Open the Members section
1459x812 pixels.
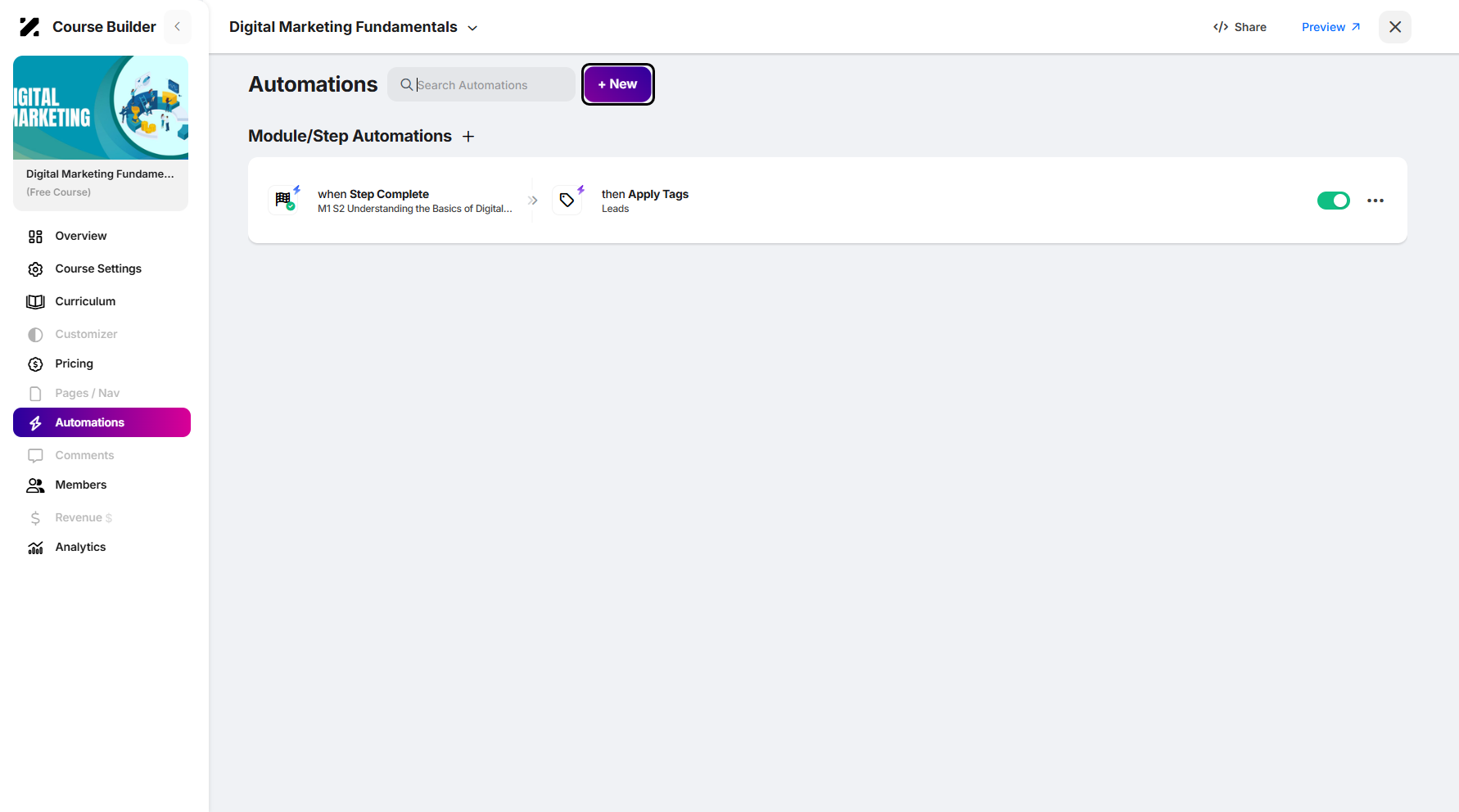point(102,485)
